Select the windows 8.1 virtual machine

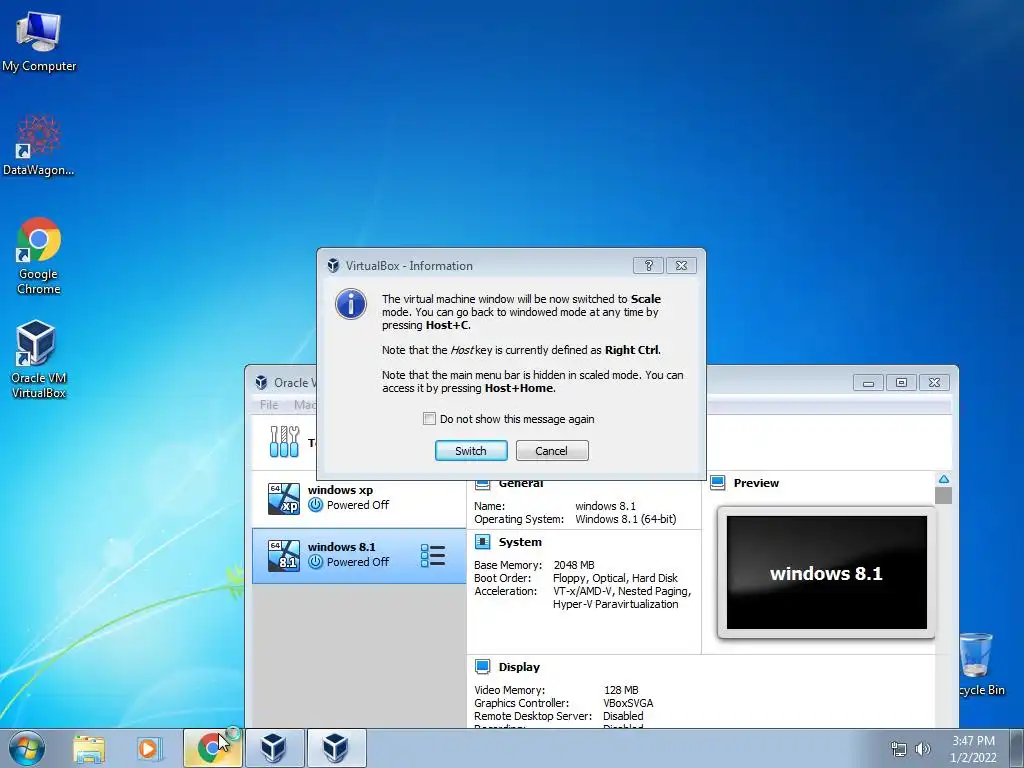(x=359, y=555)
